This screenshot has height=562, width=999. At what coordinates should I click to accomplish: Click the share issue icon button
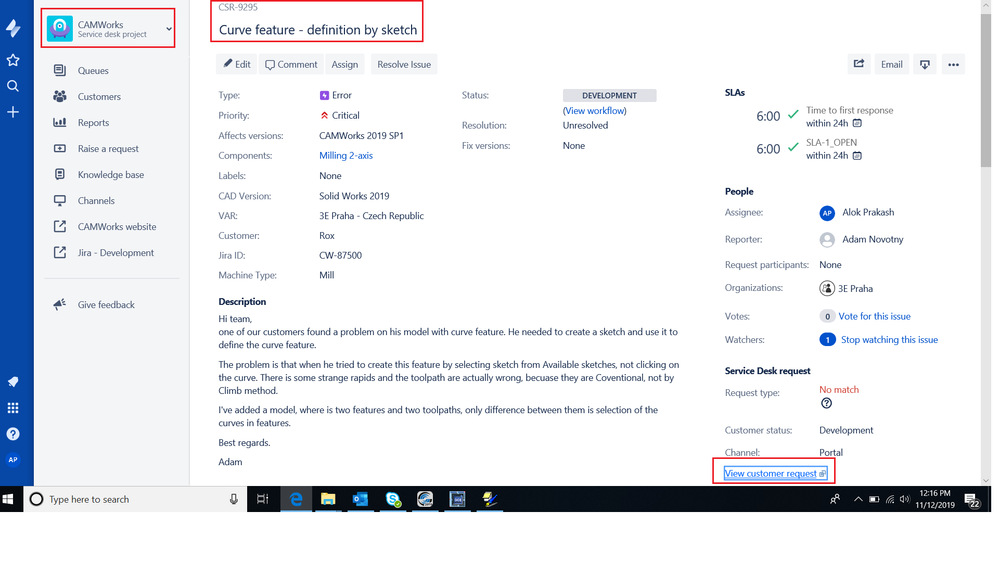click(x=859, y=64)
